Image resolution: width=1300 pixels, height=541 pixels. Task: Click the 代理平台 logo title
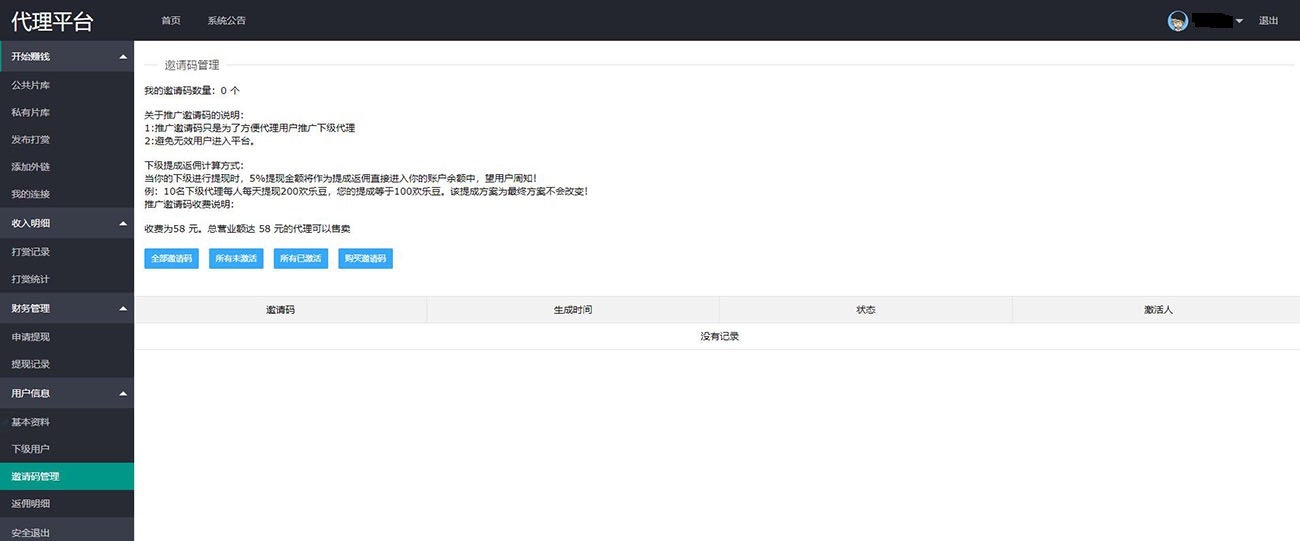(x=52, y=21)
